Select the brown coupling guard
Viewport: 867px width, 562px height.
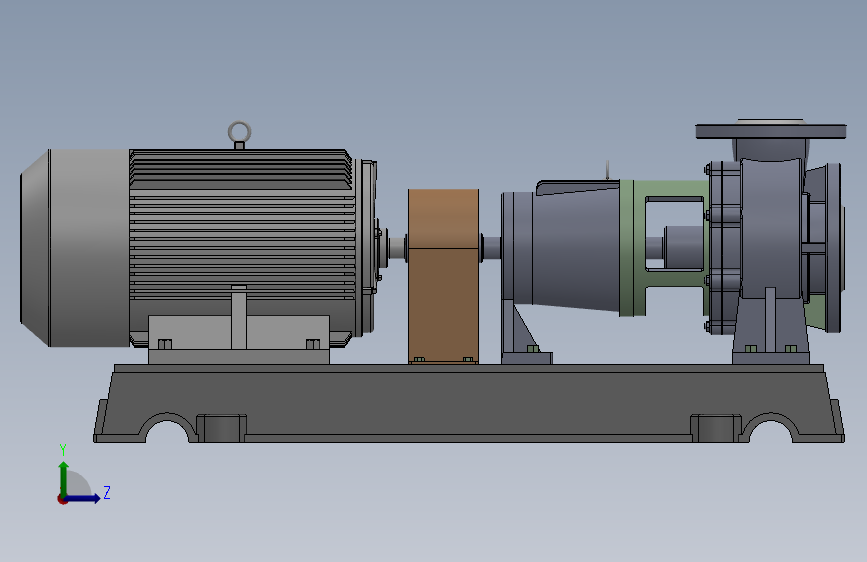[x=443, y=276]
